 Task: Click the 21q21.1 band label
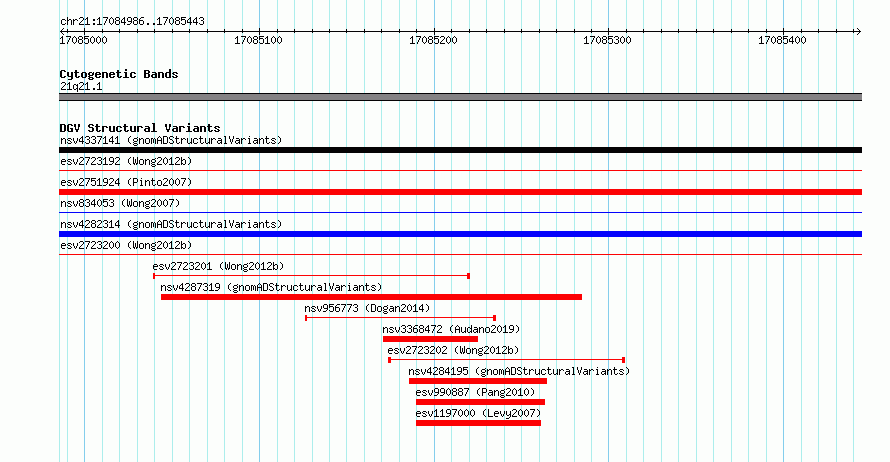pos(81,86)
